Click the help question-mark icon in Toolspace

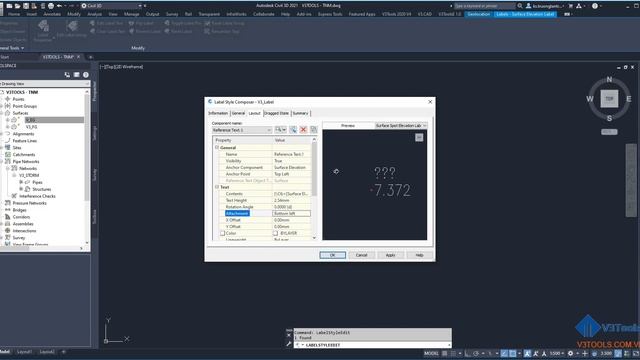[86, 75]
